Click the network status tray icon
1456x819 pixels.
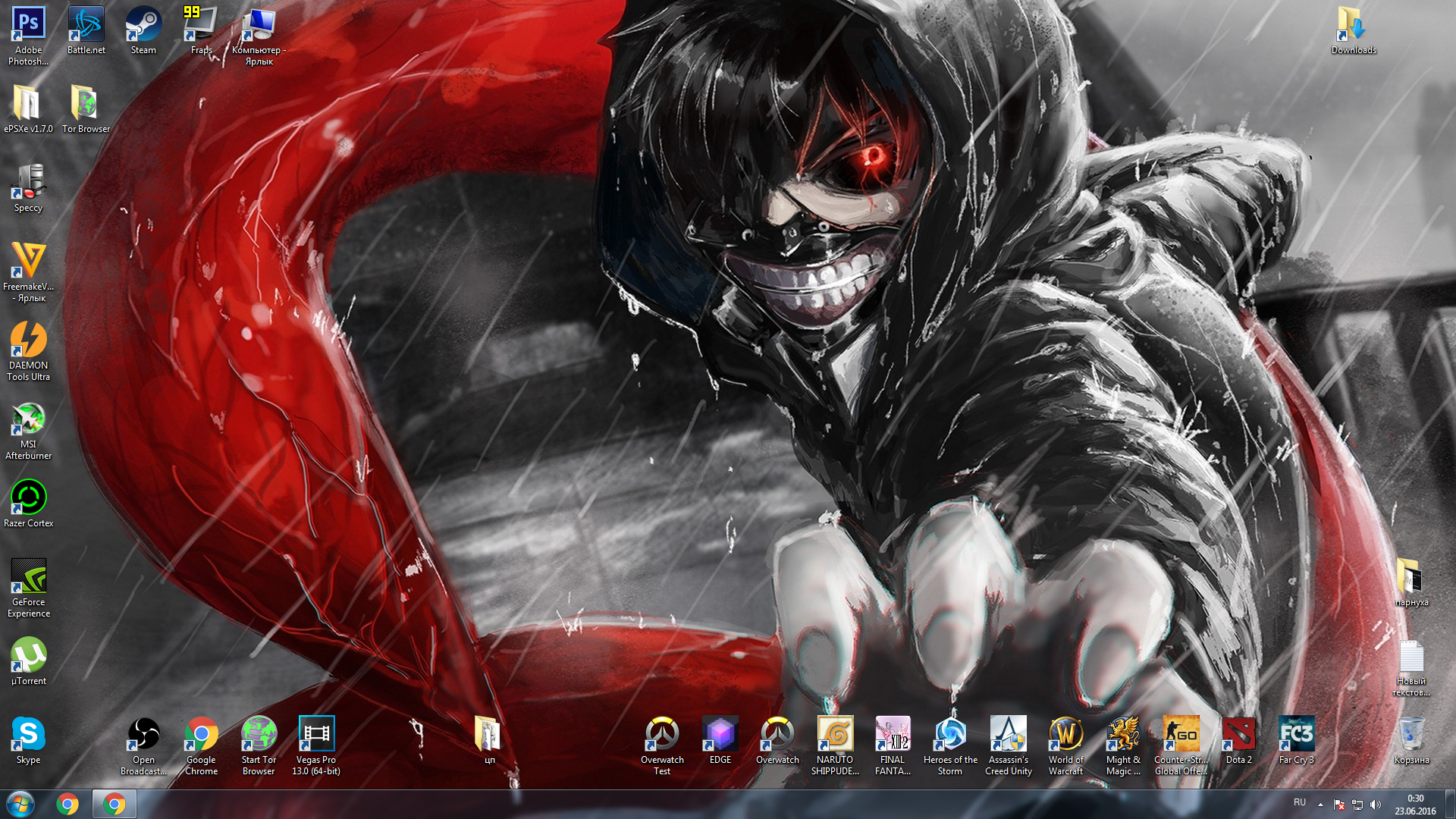[1357, 805]
